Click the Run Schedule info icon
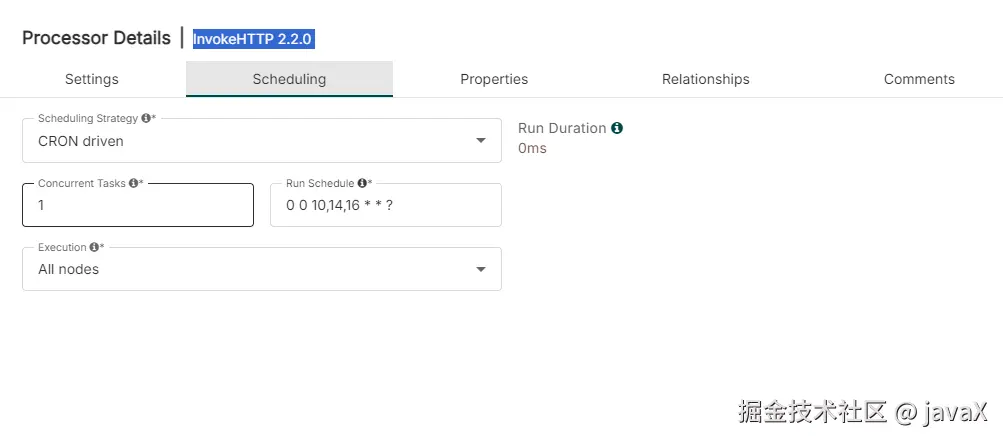The image size is (1003, 442). point(362,183)
